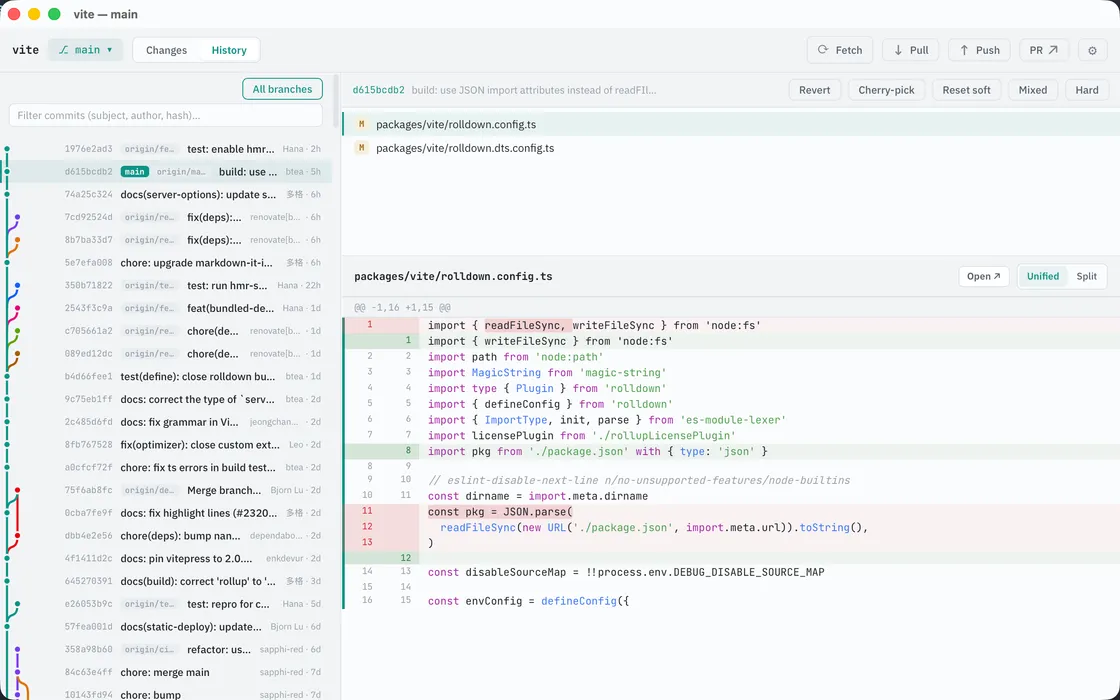Push commits with the Push button
The height and width of the screenshot is (700, 1120).
(979, 50)
